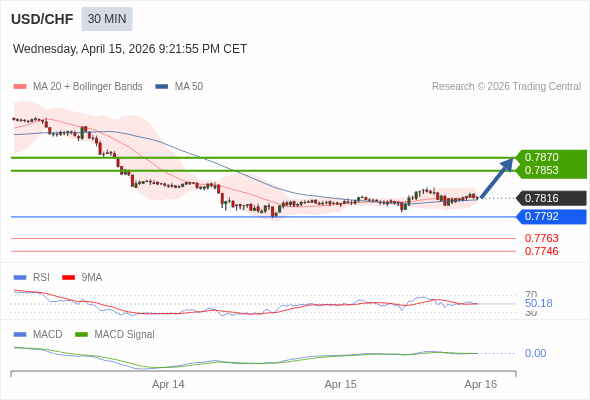Click the MACD blue legend swatch
This screenshot has height=400, width=590.
coord(20,335)
